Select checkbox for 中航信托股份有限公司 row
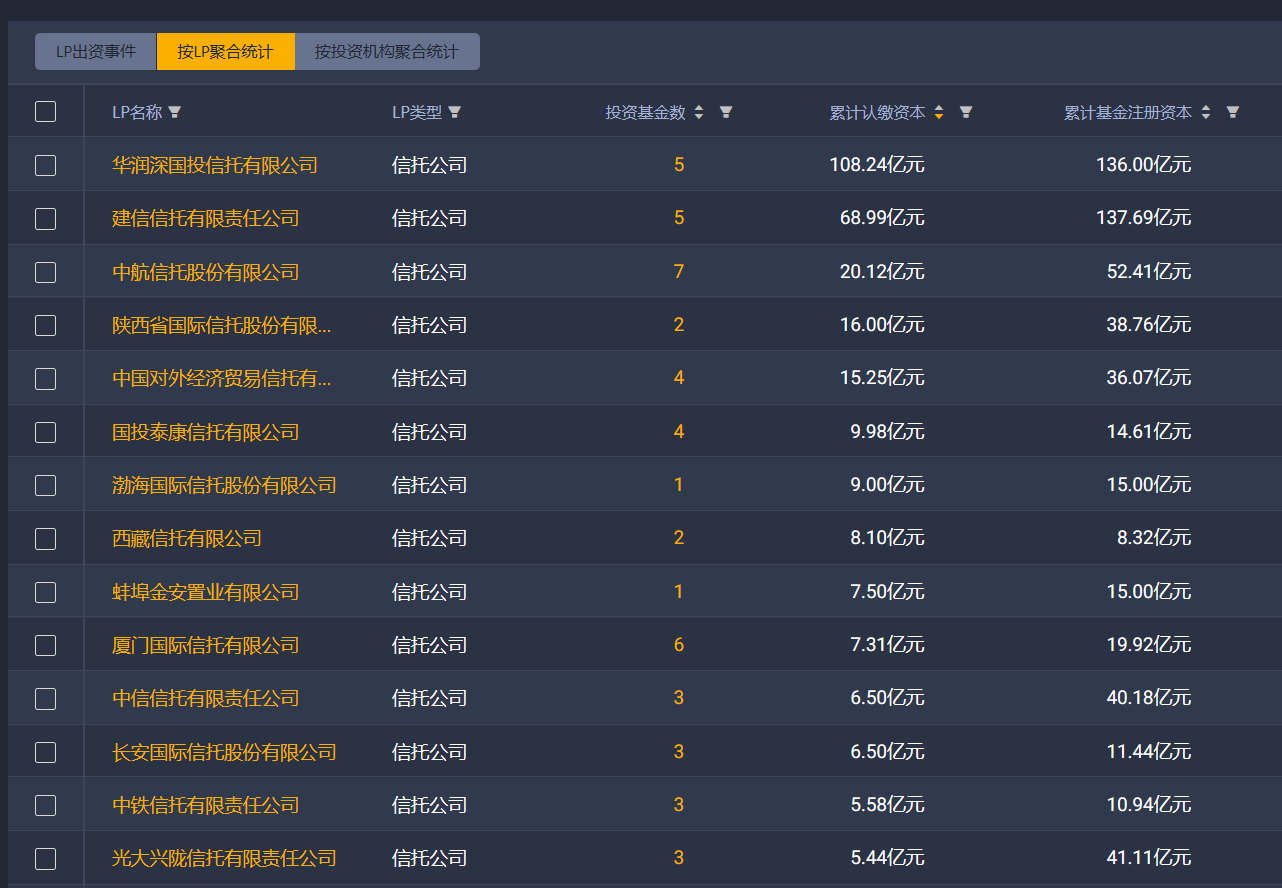The image size is (1282, 888). tap(45, 272)
